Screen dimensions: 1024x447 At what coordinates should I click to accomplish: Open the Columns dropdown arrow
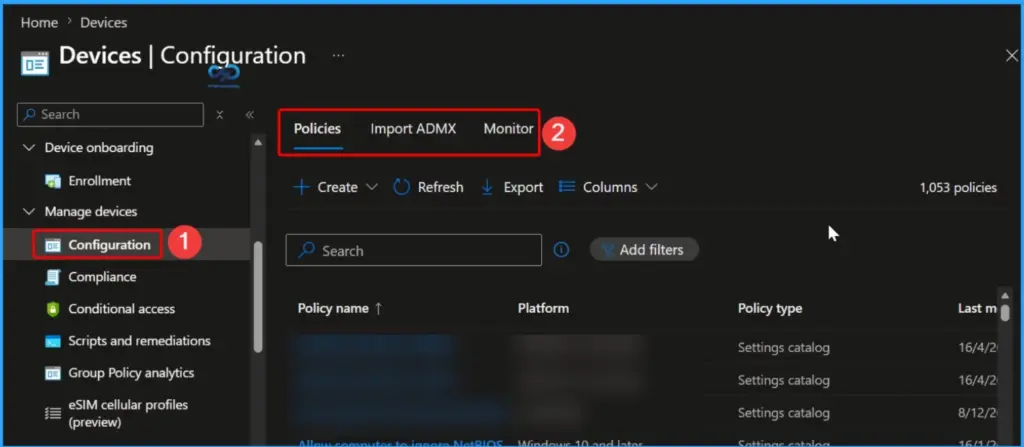pyautogui.click(x=651, y=188)
